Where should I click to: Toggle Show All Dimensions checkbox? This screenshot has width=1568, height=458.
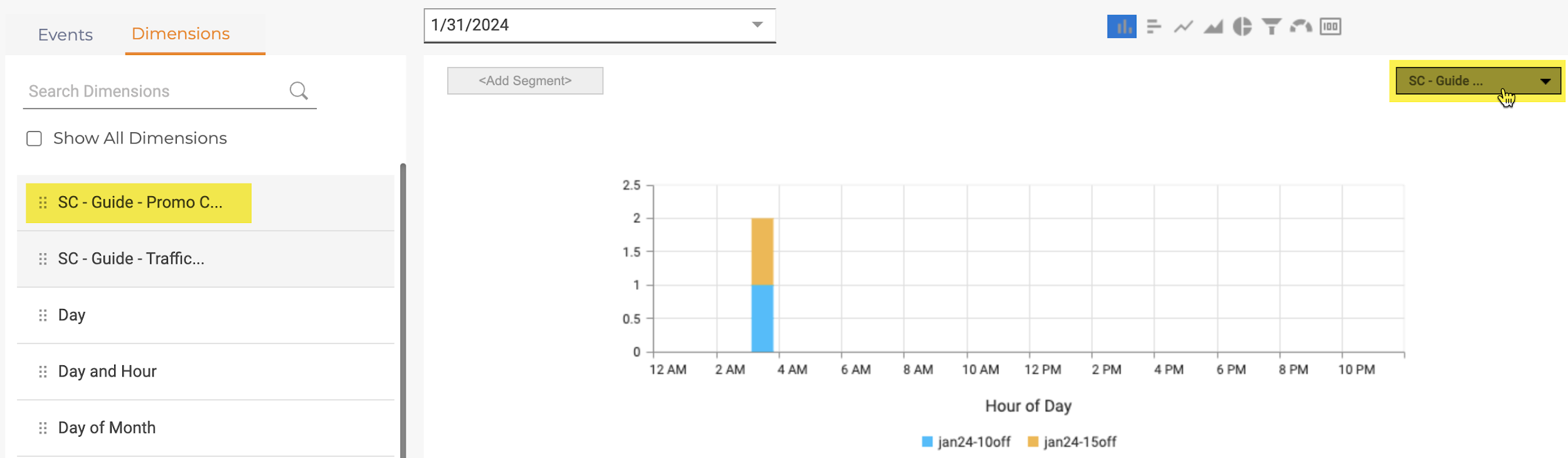click(x=34, y=138)
